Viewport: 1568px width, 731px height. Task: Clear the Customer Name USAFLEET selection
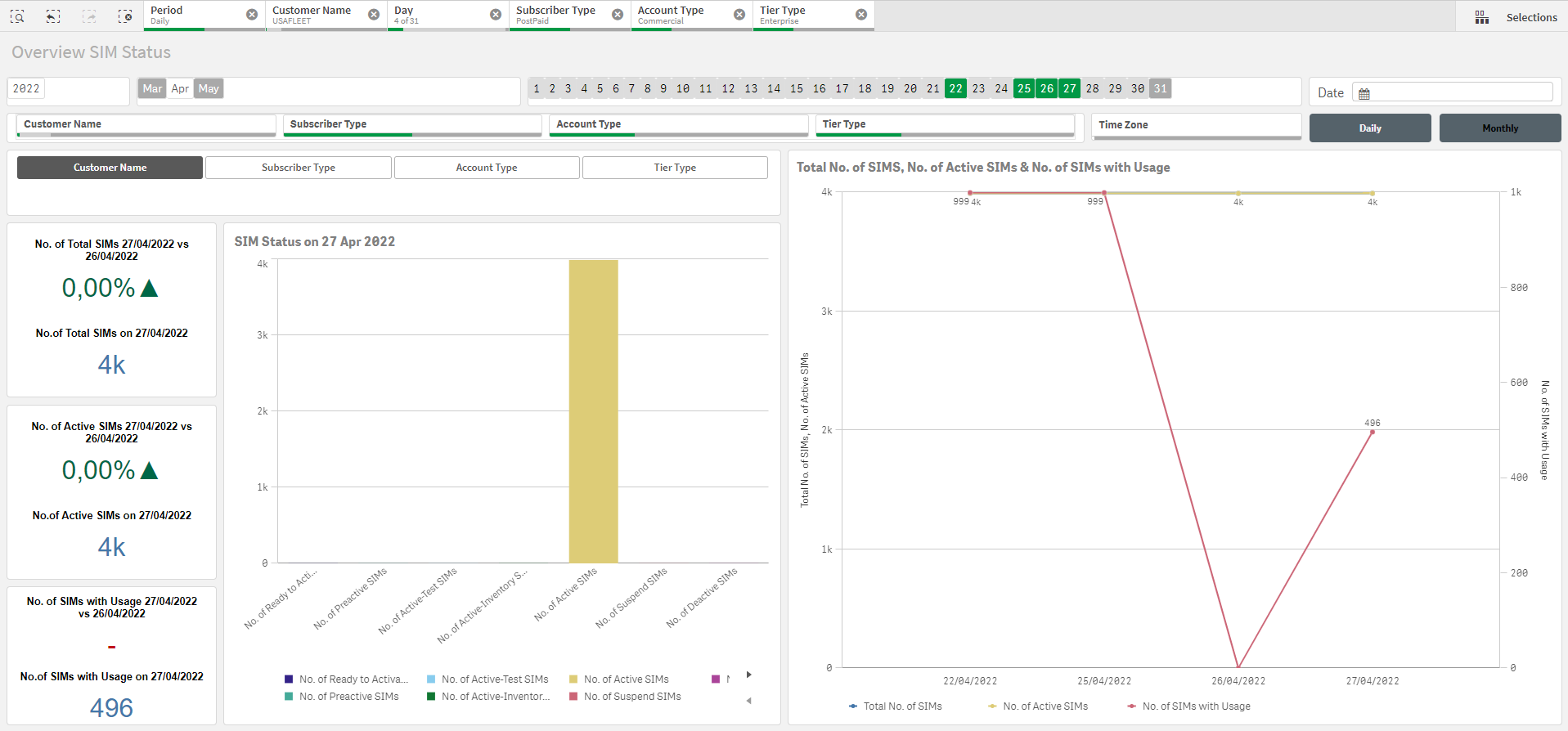point(374,15)
